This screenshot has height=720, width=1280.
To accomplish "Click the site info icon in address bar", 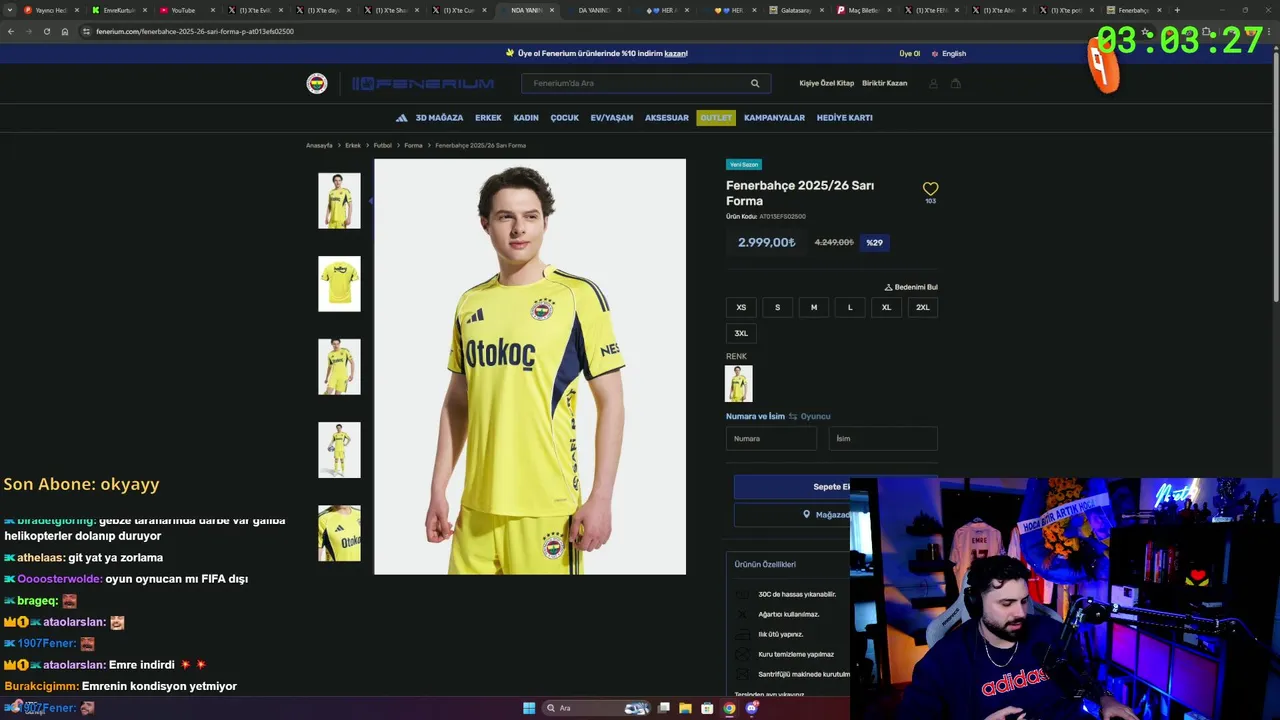I will pos(86,31).
